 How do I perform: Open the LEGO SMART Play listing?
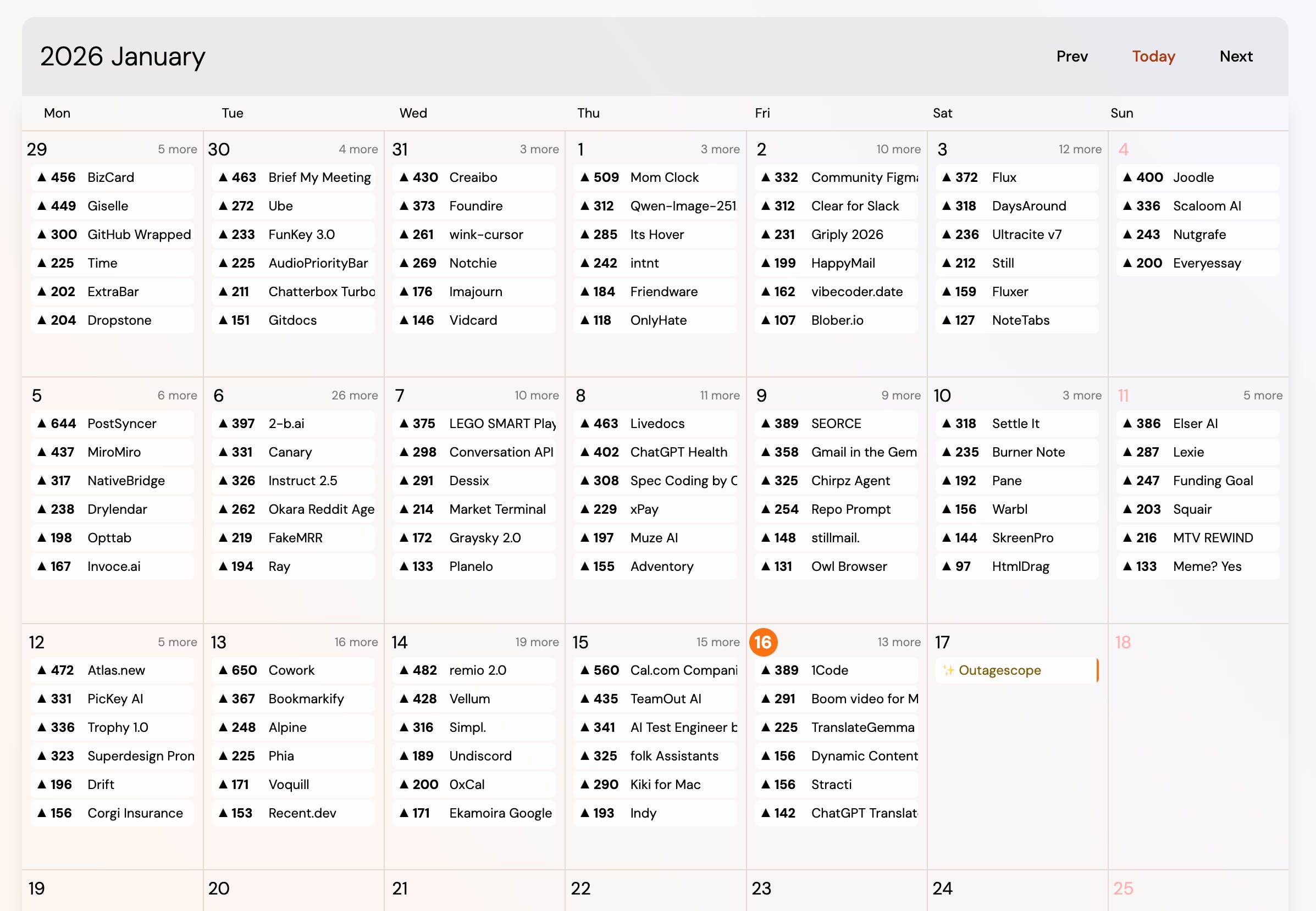tap(502, 424)
